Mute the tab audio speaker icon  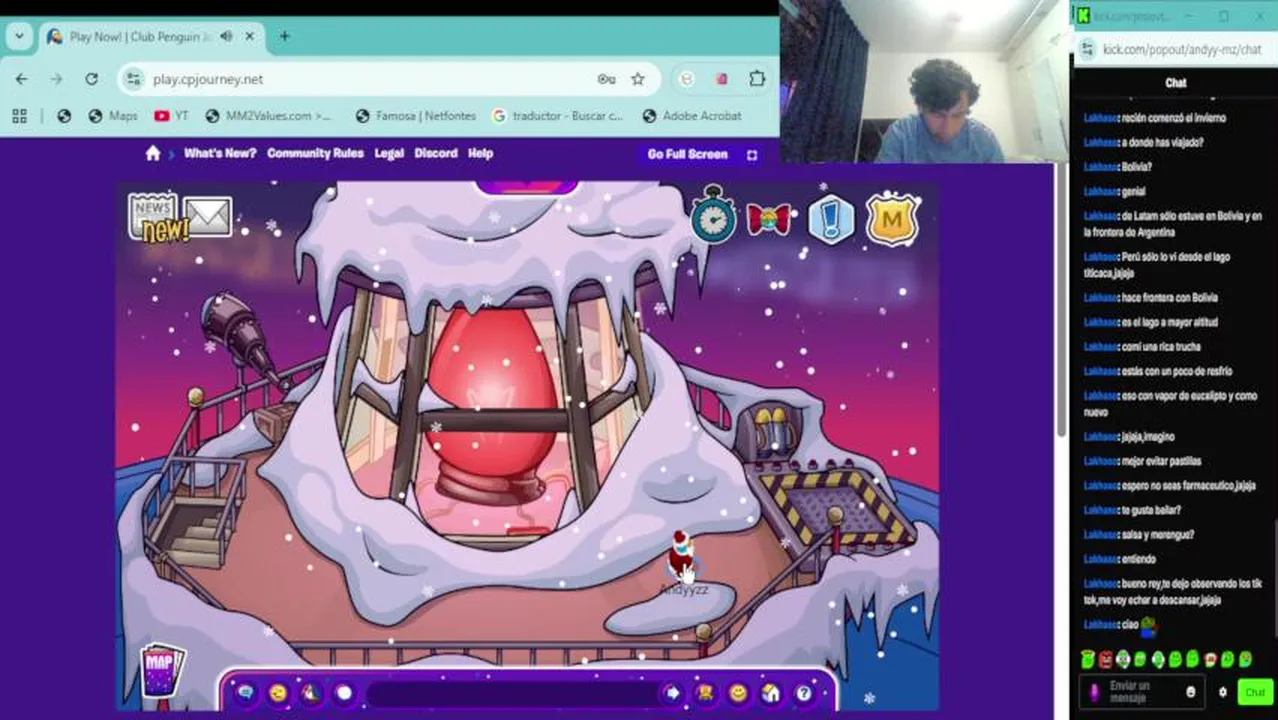(226, 36)
